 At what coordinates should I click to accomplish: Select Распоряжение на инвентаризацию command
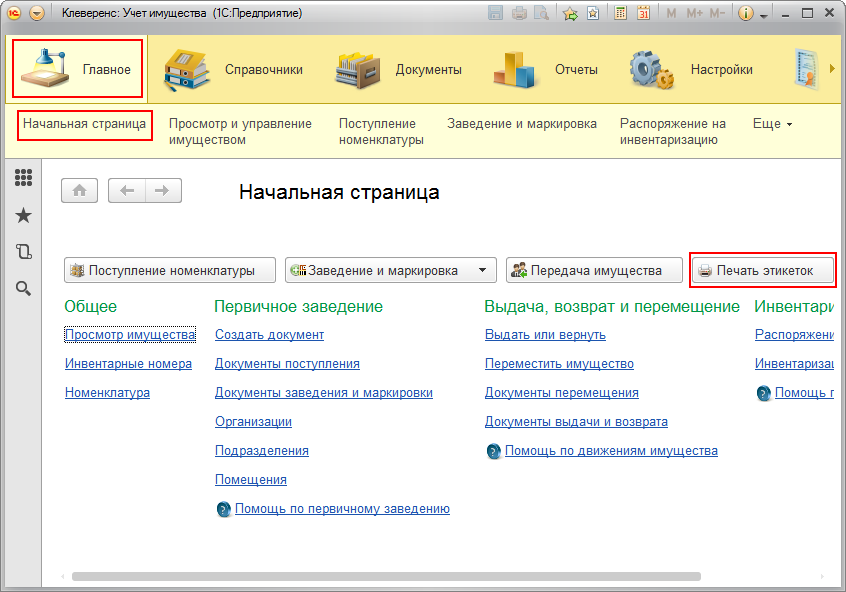[x=672, y=132]
